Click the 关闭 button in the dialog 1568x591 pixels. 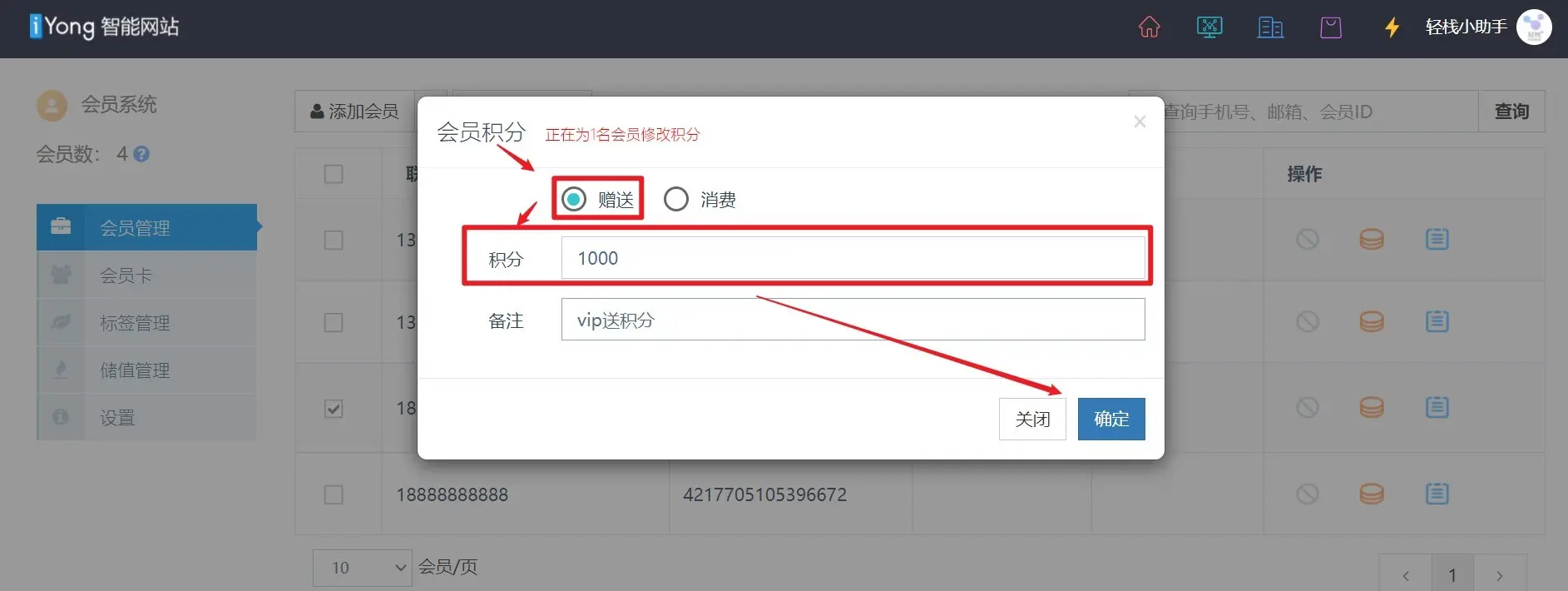1032,419
